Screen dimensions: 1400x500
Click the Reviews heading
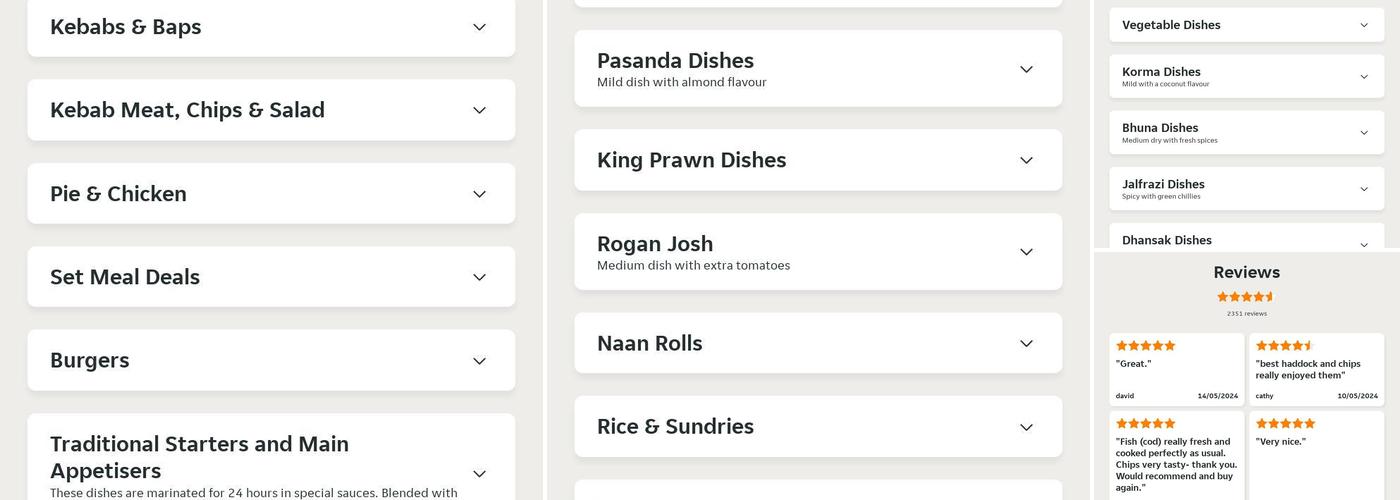coord(1246,272)
